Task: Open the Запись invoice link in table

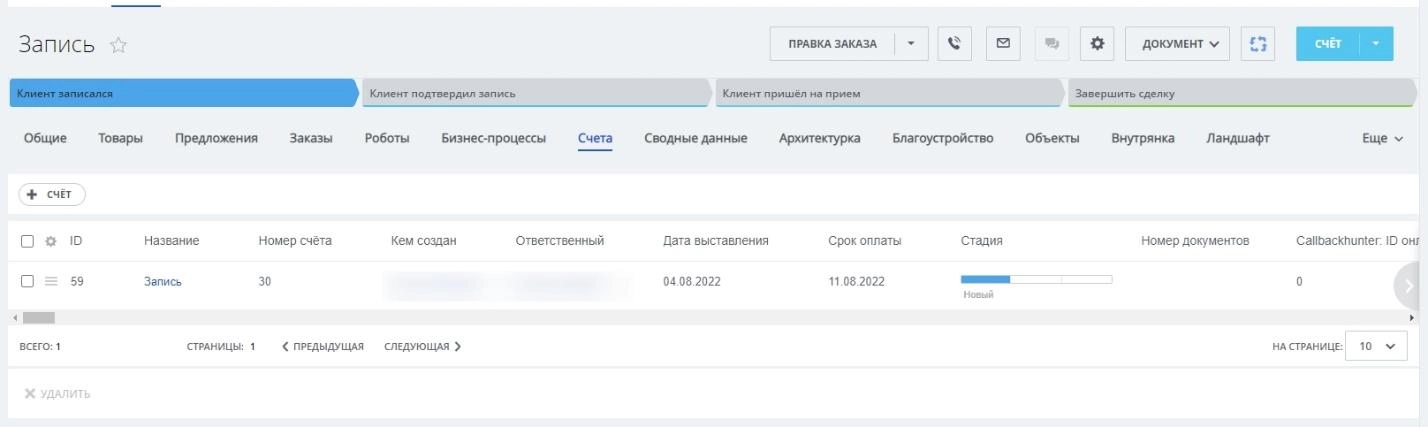Action: point(163,282)
